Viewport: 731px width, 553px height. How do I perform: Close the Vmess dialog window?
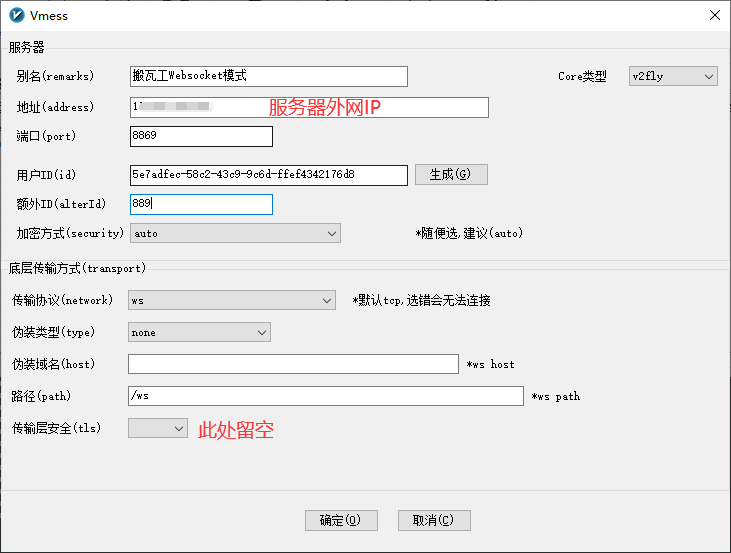[715, 15]
